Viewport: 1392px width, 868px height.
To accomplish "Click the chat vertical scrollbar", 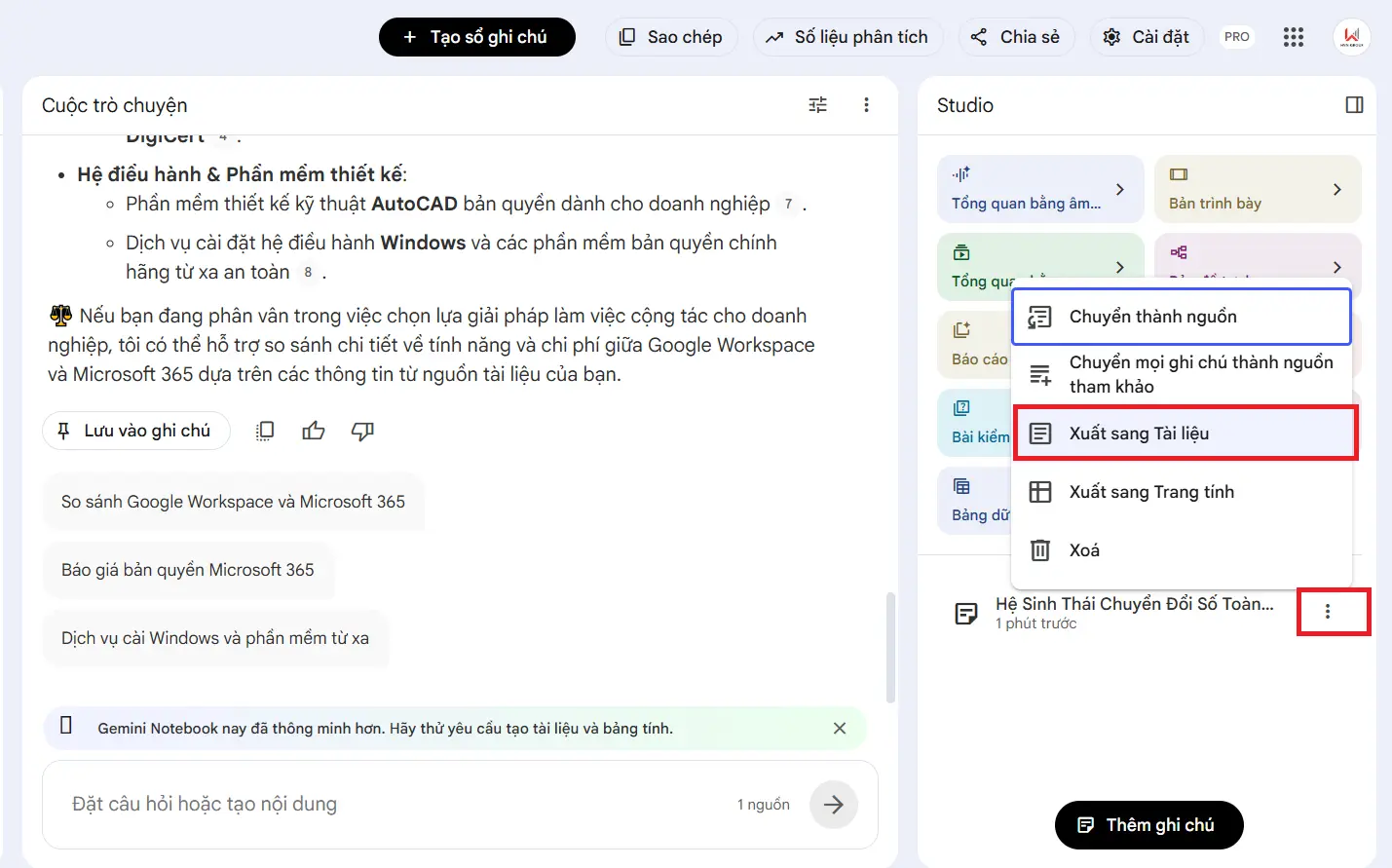I will tap(890, 648).
